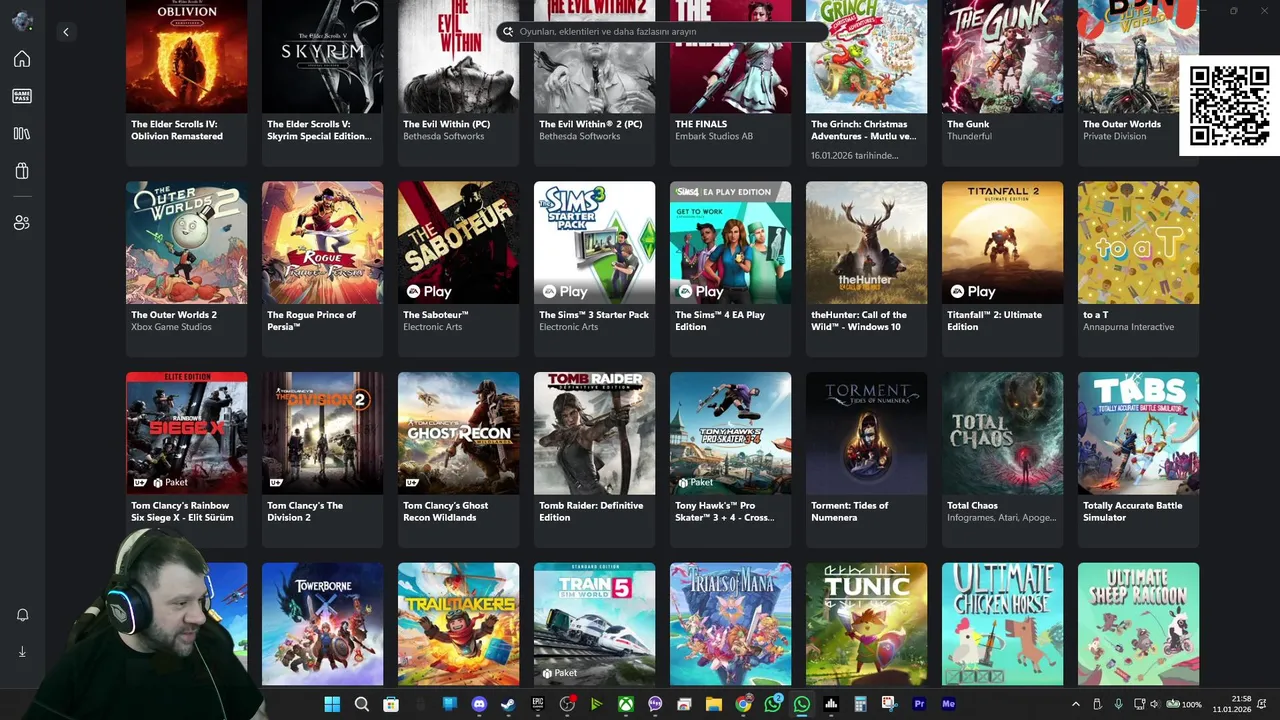The height and width of the screenshot is (720, 1280).
Task: Open Tony Hawk's Pro Skater 3 + 4 cover
Action: tap(730, 433)
